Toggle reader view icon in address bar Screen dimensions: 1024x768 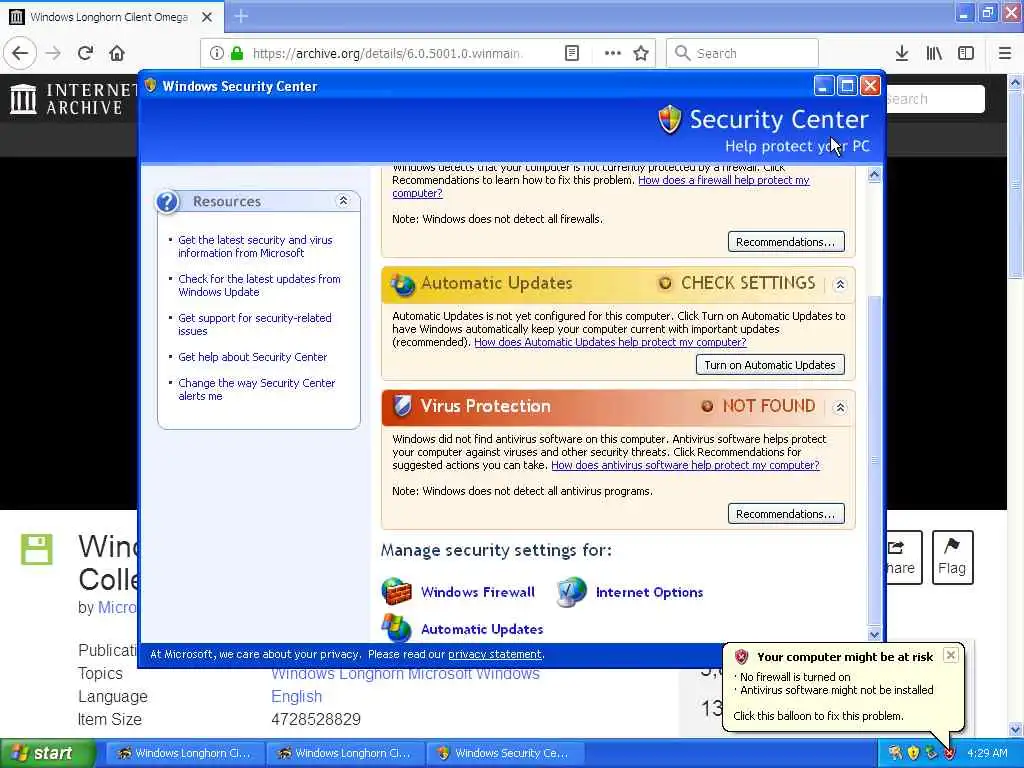coord(571,53)
